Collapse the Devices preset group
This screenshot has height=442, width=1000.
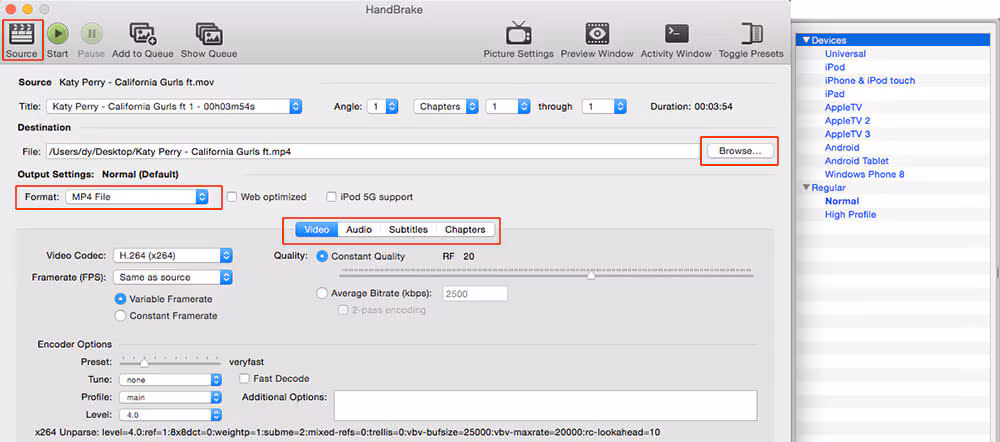coord(806,40)
